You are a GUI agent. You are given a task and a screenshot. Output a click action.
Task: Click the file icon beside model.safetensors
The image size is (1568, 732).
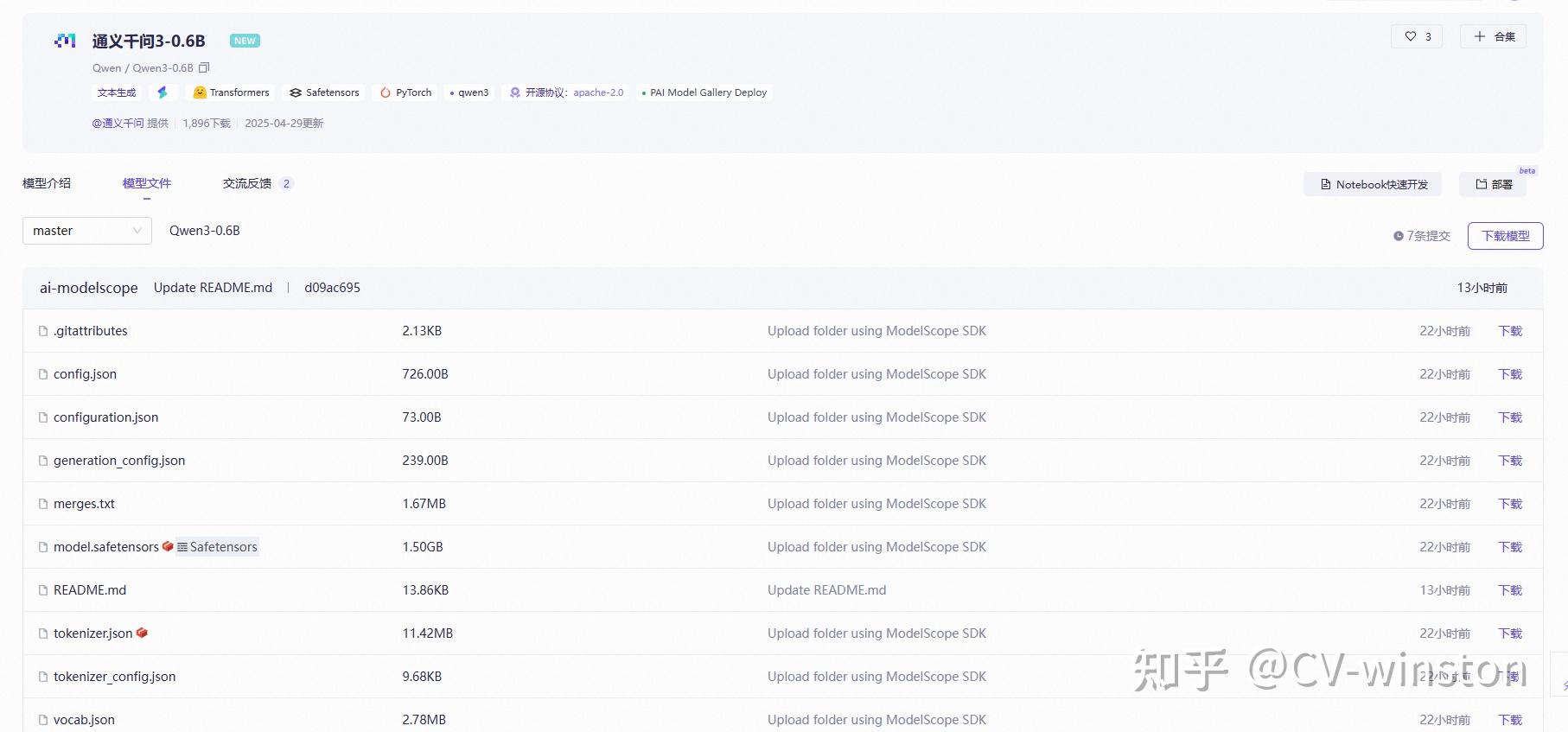point(43,547)
